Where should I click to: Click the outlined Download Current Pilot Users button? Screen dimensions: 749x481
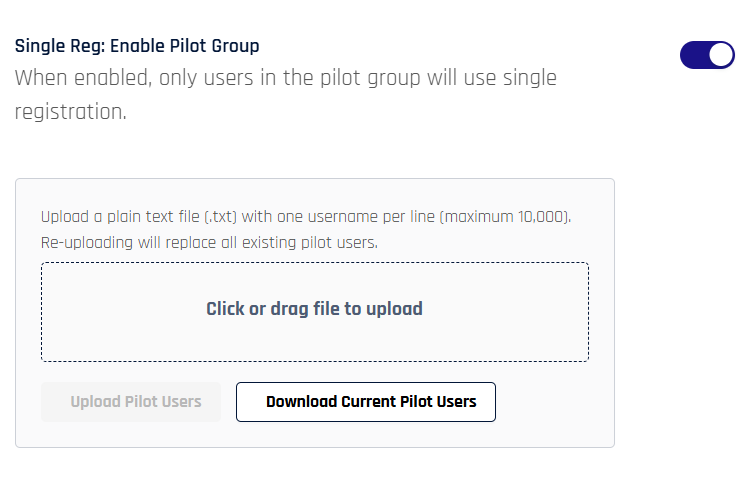click(365, 402)
